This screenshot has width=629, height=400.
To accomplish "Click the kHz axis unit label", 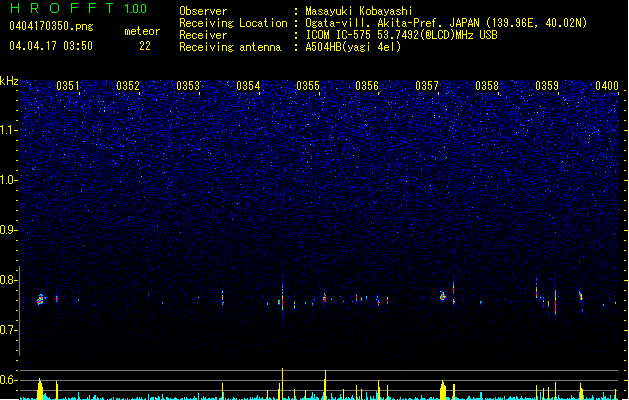I will (9, 81).
